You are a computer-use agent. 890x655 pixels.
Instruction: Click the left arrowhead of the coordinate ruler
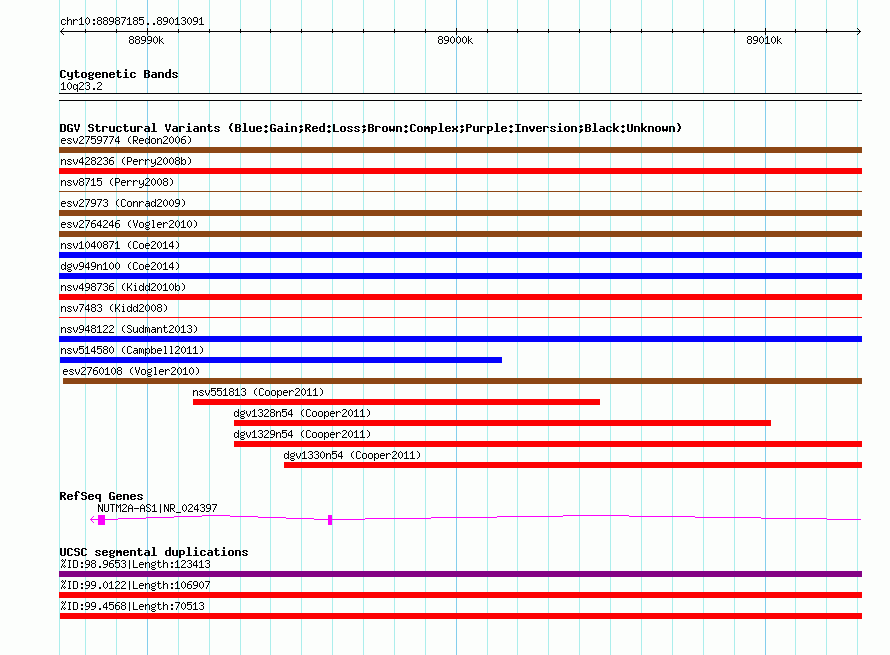point(62,31)
